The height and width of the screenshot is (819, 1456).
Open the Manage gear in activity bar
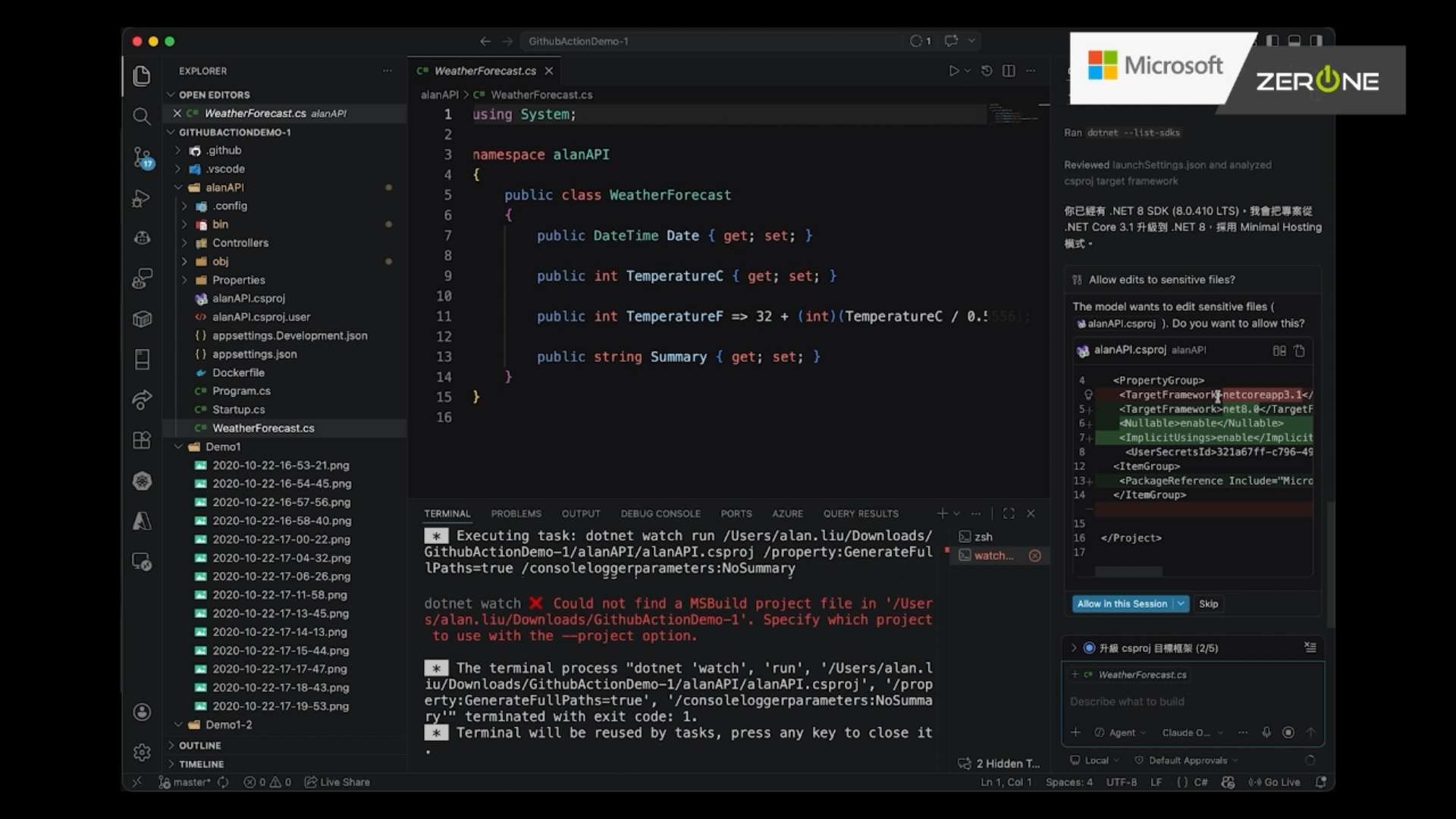click(x=141, y=752)
